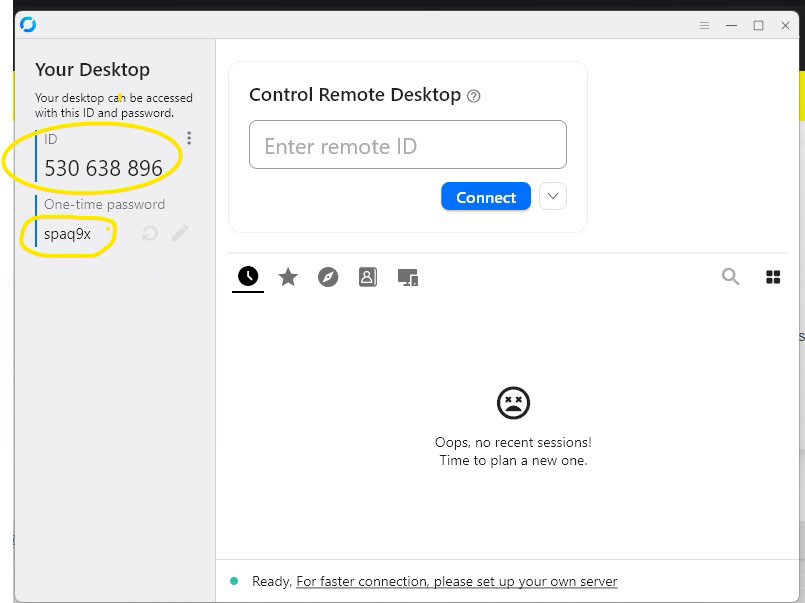Edit the password with the pencil icon
The width and height of the screenshot is (805, 603).
click(x=181, y=232)
